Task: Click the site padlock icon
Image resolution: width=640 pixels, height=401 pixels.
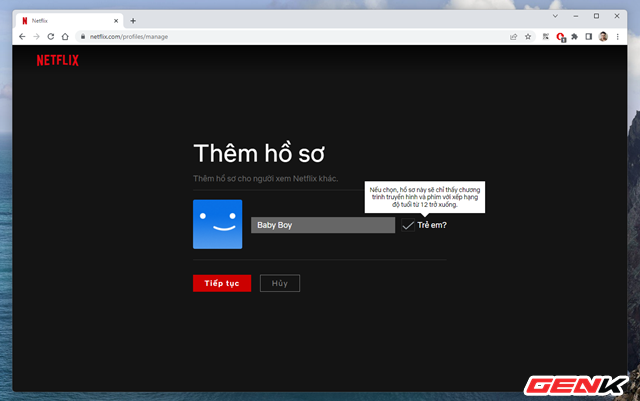Action: (x=83, y=37)
